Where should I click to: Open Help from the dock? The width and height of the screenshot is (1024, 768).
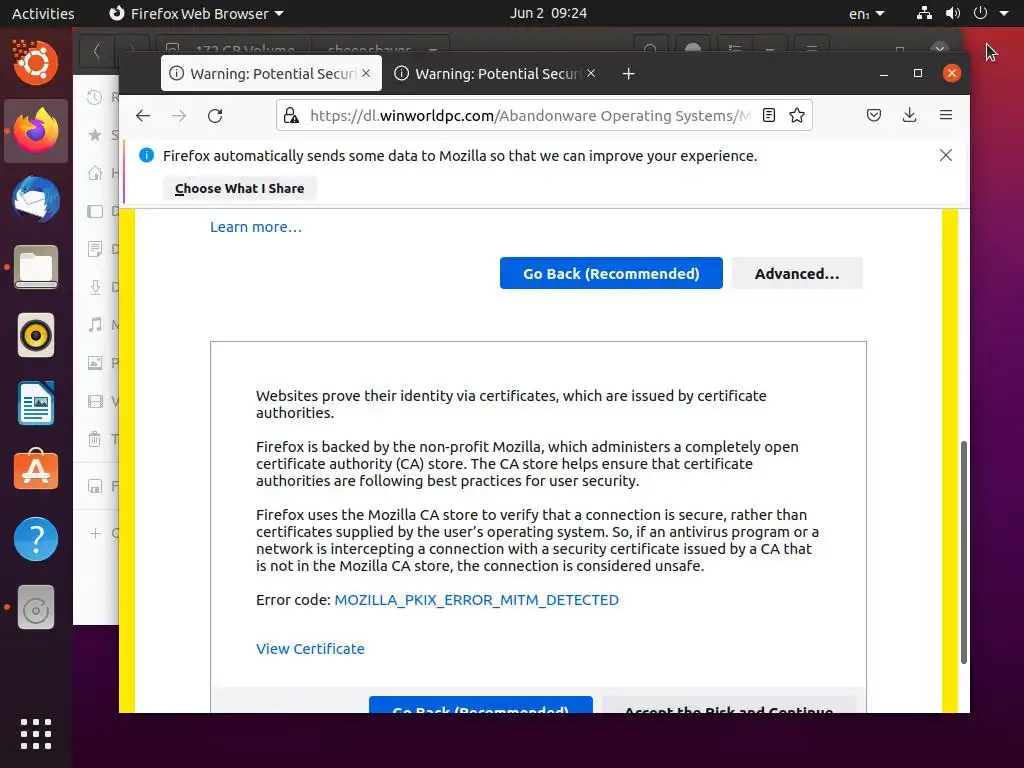tap(36, 539)
